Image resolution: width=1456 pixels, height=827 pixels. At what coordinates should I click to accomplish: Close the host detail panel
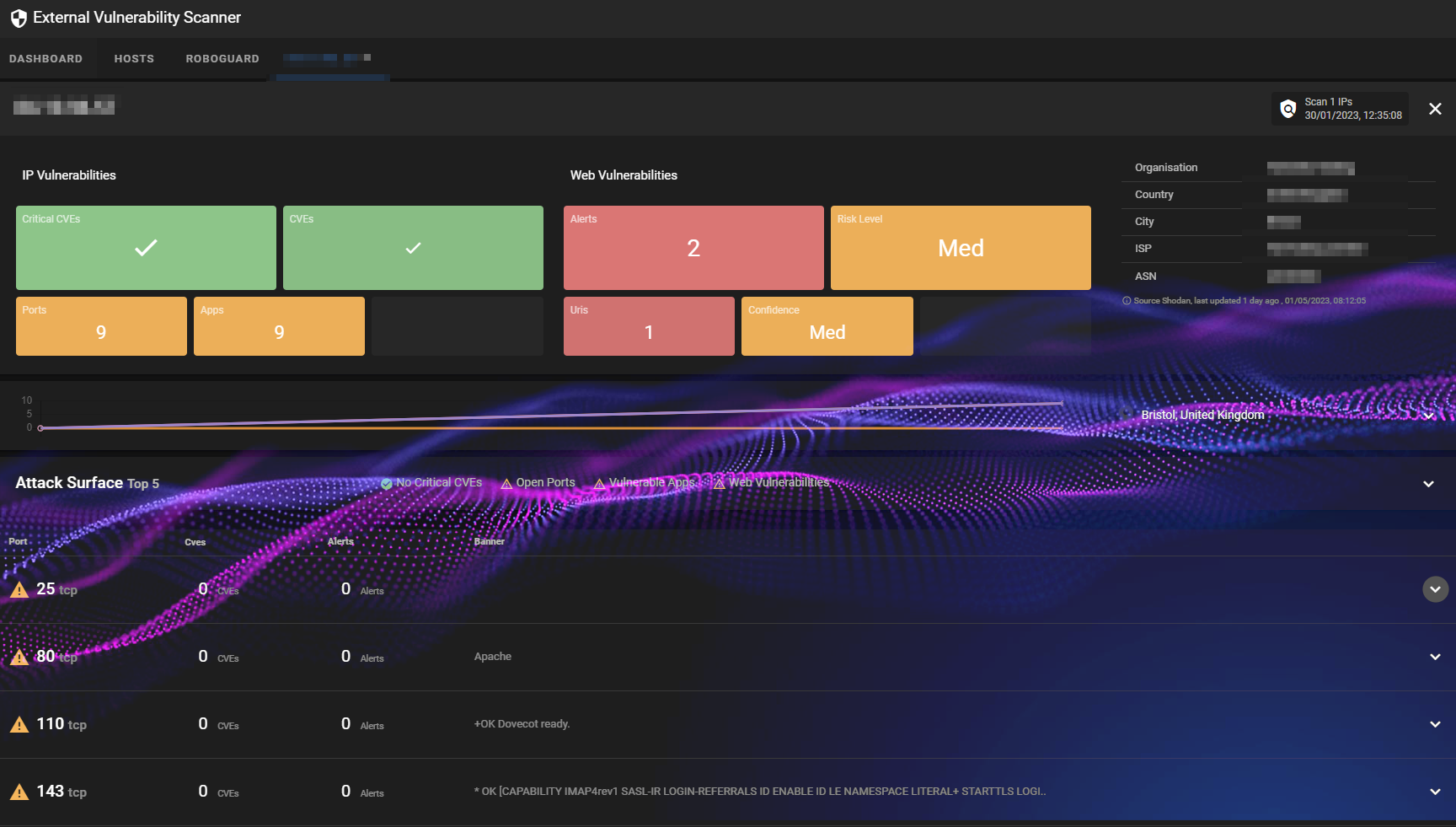(x=1435, y=109)
